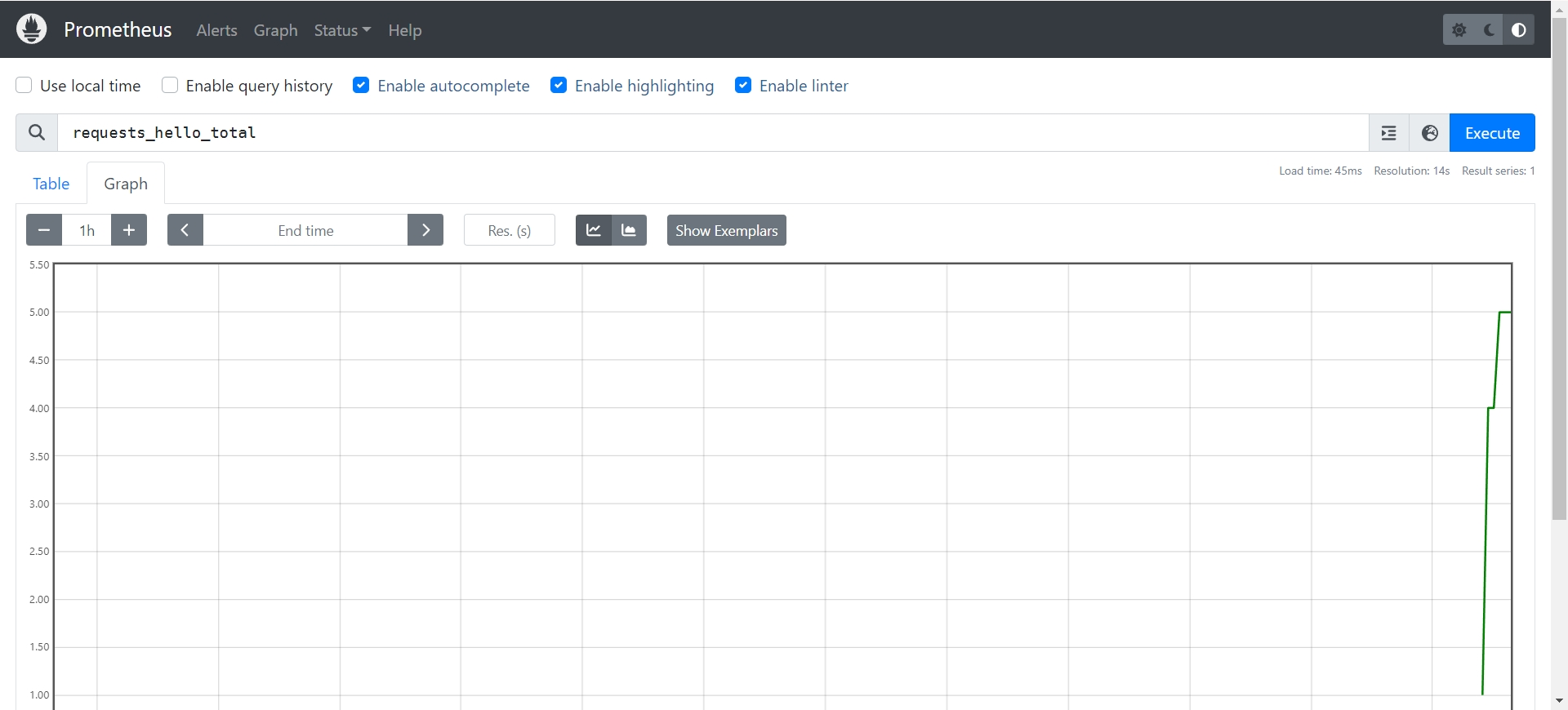The image size is (1568, 710).
Task: Click the 'Load time: 45ms' text
Action: coord(1321,171)
